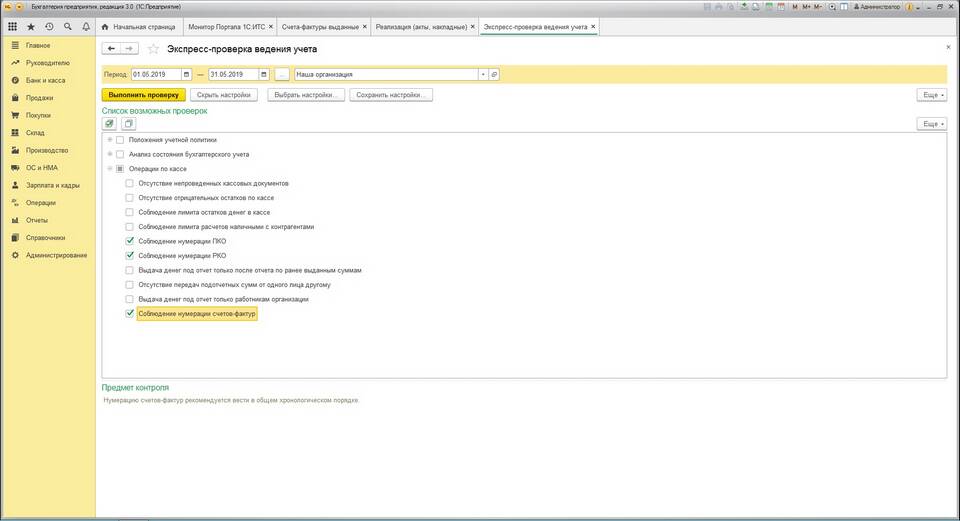Expand Анализ состояния бухгалтерского учета node

pyautogui.click(x=110, y=154)
